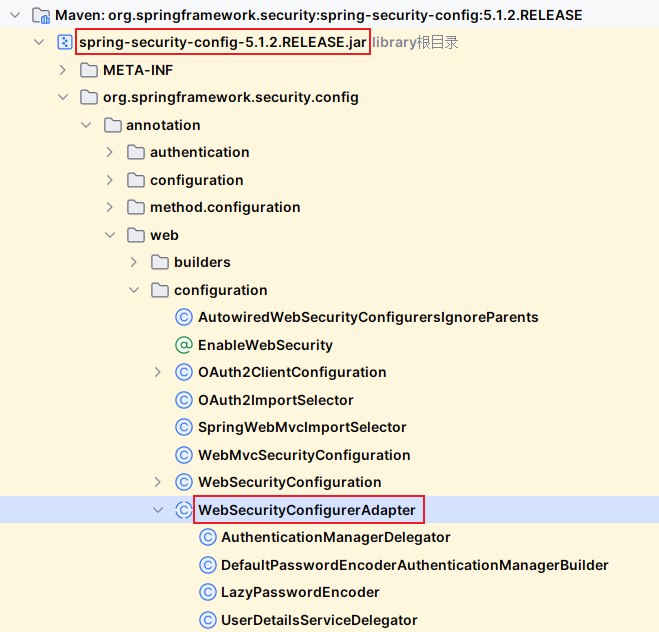Viewport: 659px width, 632px height.
Task: Click the jar archive icon
Action: [65, 42]
